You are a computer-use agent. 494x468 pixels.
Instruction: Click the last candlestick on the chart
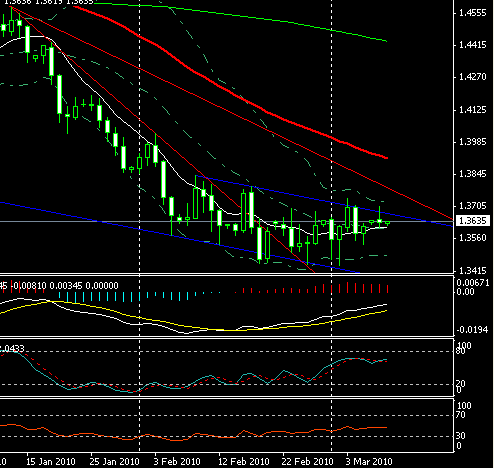tap(387, 223)
